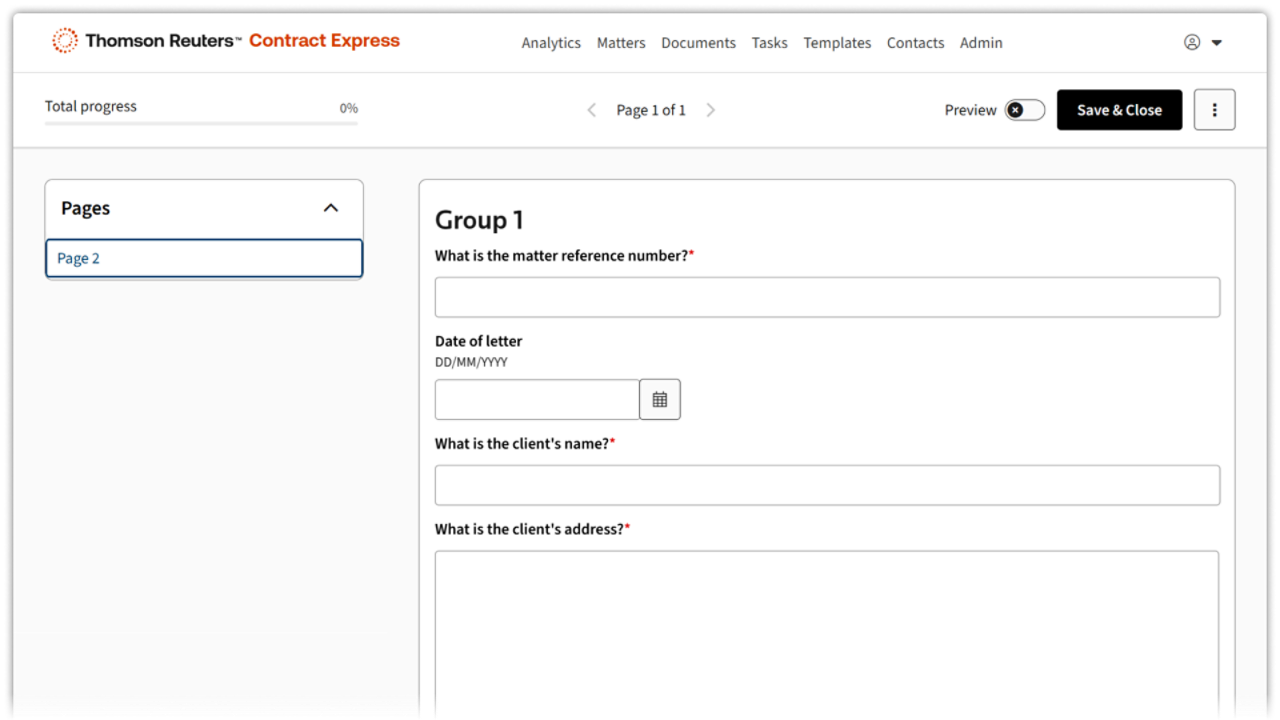Switch to the Templates section
This screenshot has width=1280, height=720.
(x=837, y=43)
